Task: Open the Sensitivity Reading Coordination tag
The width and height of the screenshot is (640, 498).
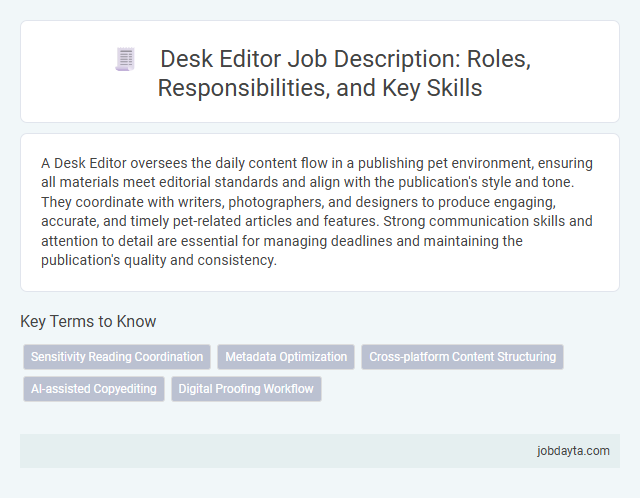Action: (117, 357)
